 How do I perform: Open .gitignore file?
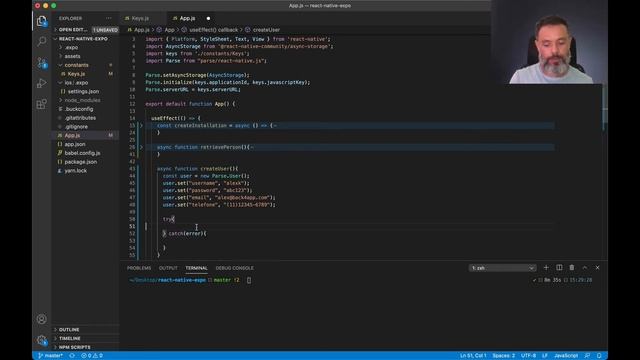pyautogui.click(x=76, y=127)
